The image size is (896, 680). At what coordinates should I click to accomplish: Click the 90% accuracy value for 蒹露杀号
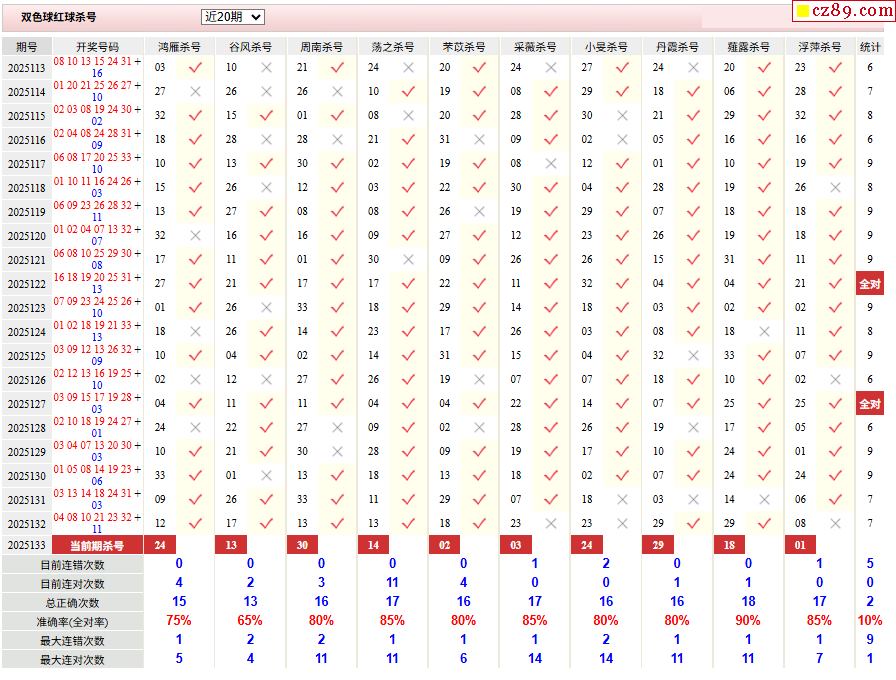tap(747, 621)
